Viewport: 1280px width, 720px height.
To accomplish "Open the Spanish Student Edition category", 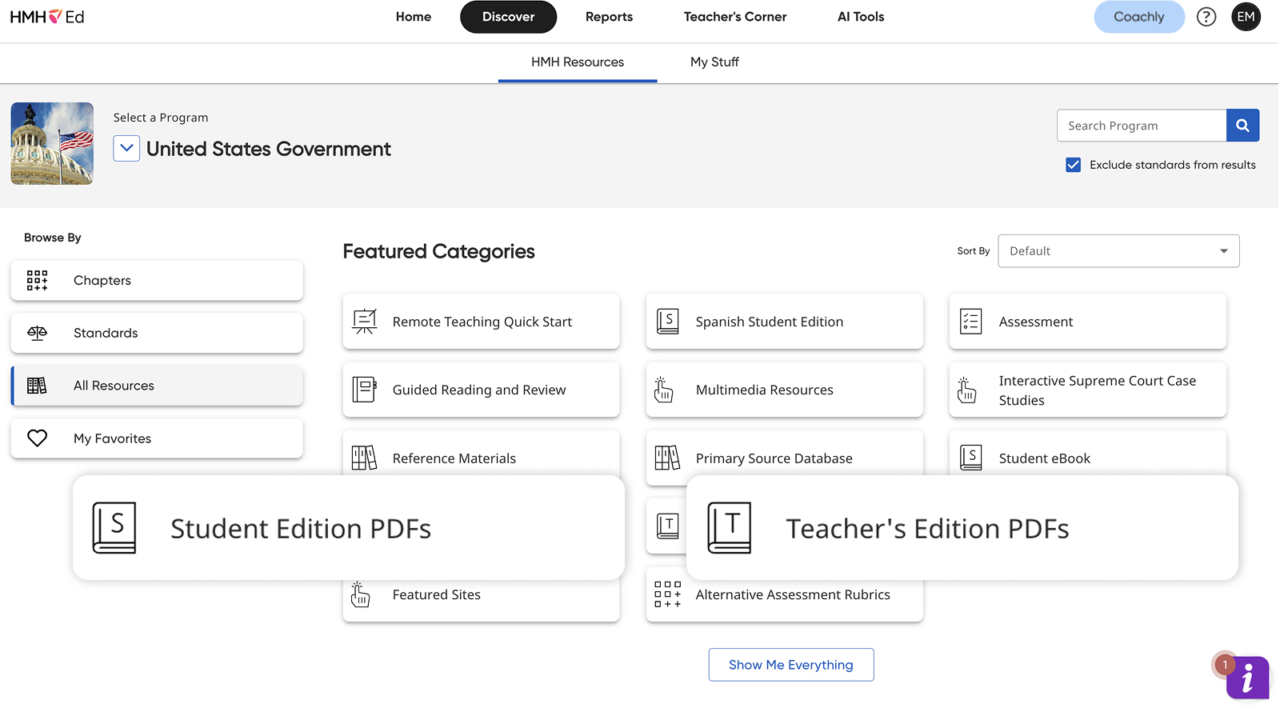I will coord(784,321).
